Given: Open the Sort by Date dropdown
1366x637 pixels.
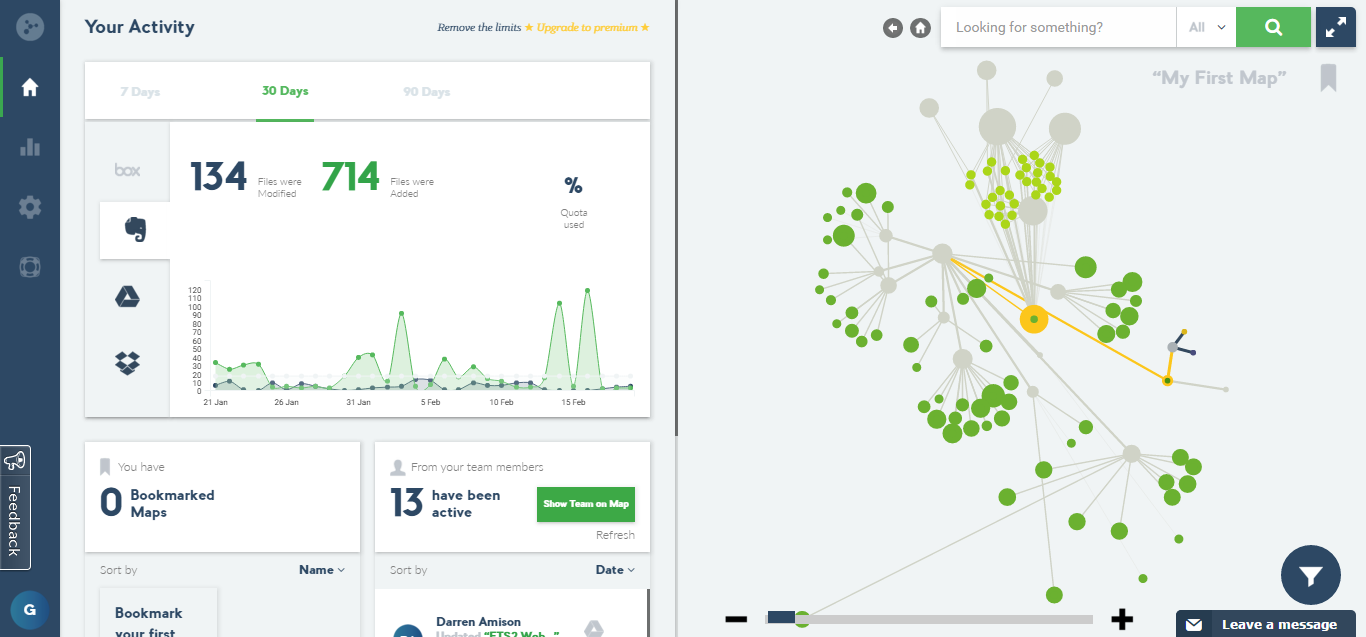Looking at the screenshot, I should point(615,570).
